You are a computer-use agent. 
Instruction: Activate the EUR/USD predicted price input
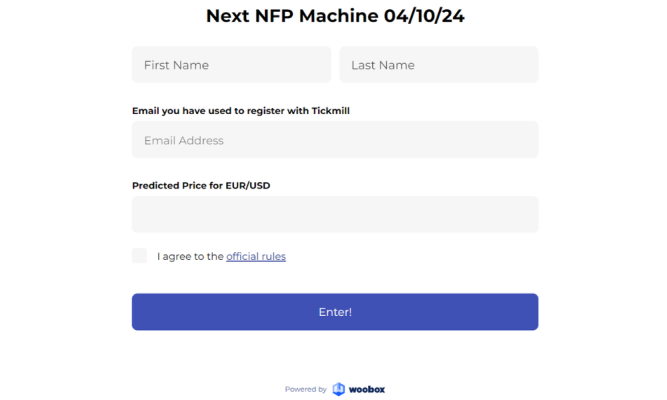(x=335, y=214)
